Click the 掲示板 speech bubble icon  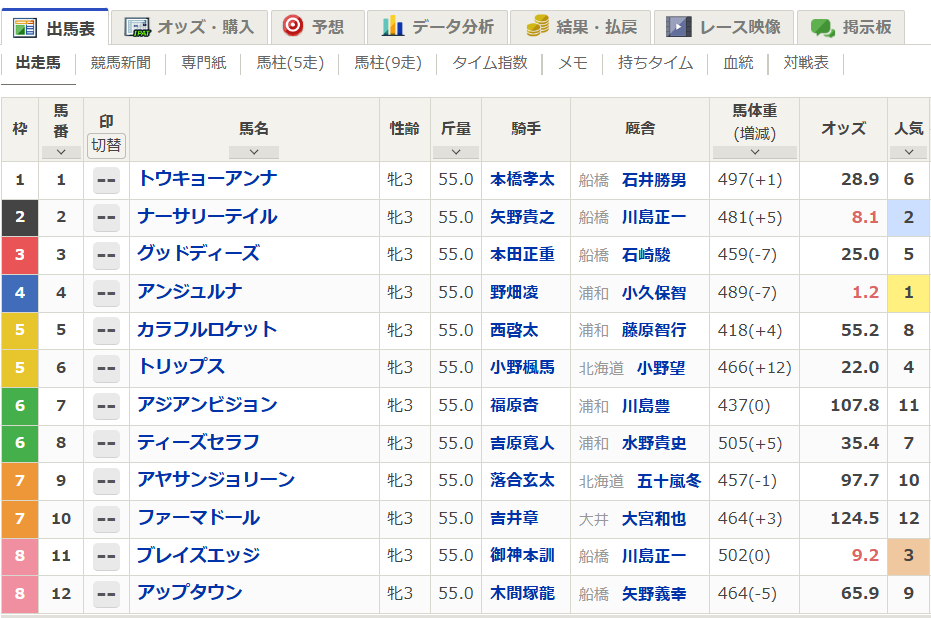pos(822,27)
